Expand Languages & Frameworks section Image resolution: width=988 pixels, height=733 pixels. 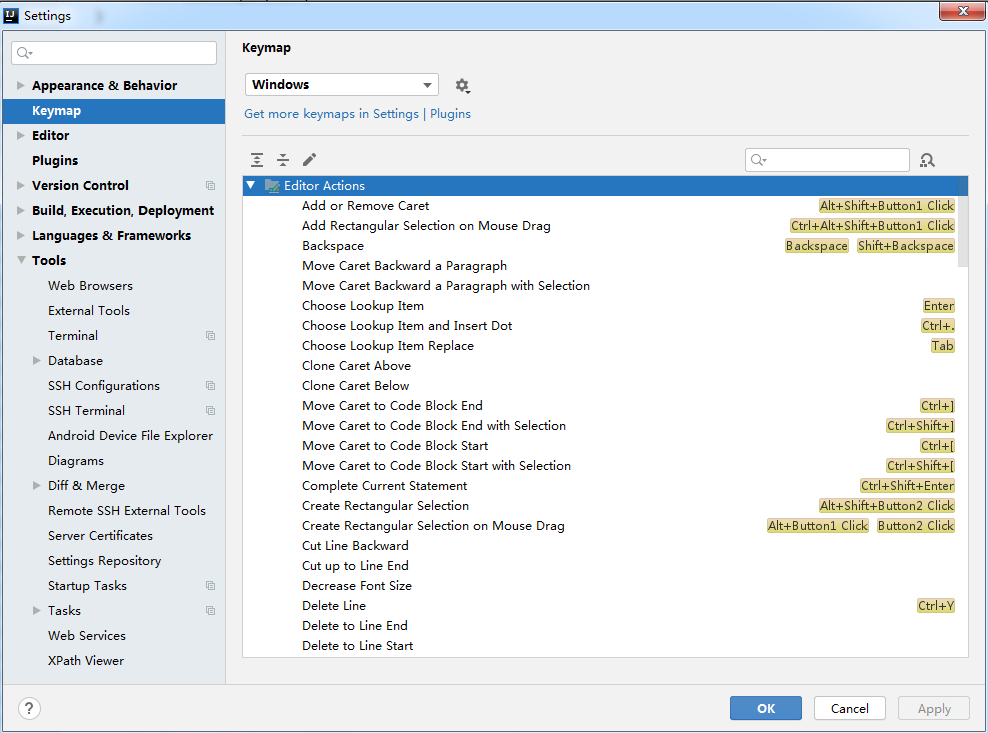click(20, 235)
